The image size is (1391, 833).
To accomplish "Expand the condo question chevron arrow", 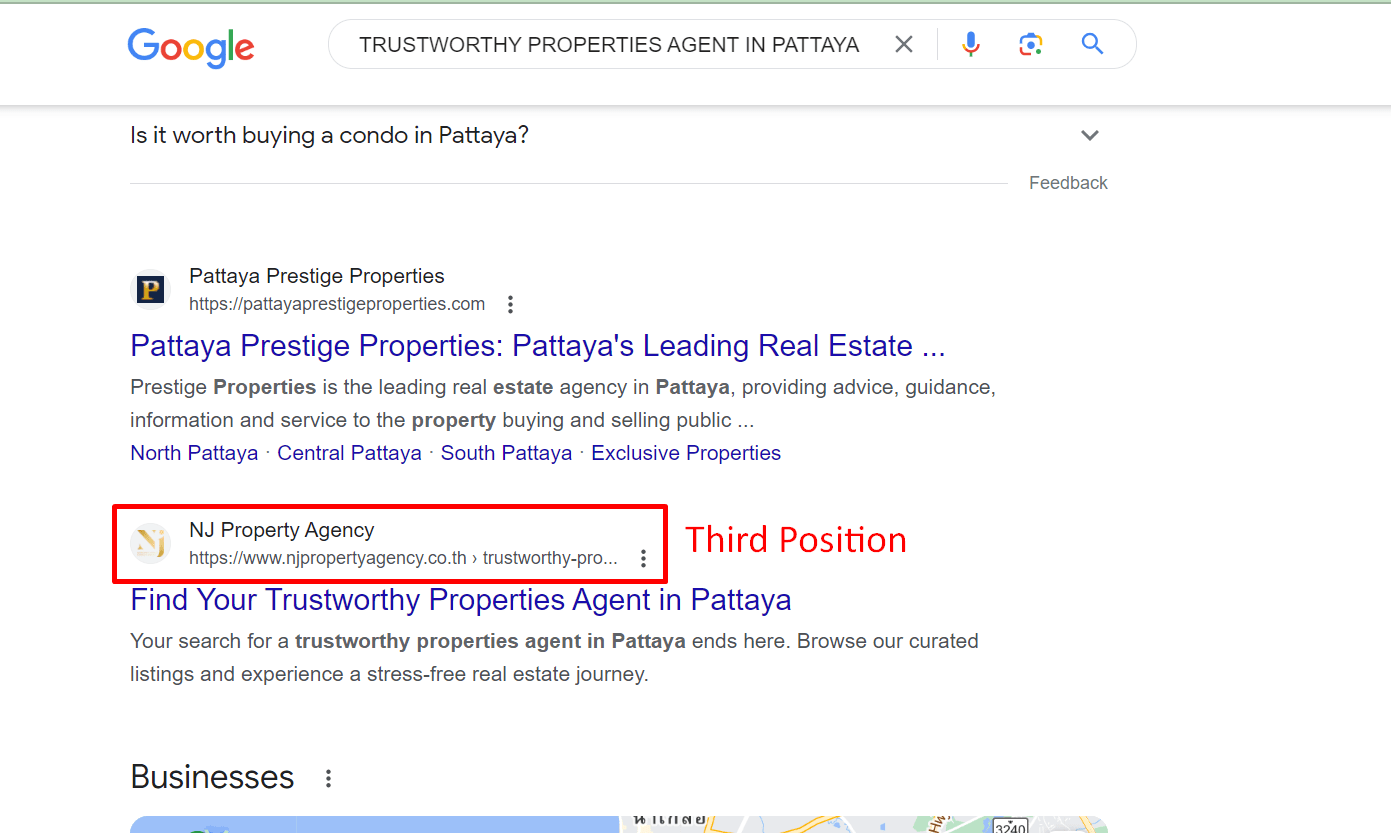I will pos(1090,135).
